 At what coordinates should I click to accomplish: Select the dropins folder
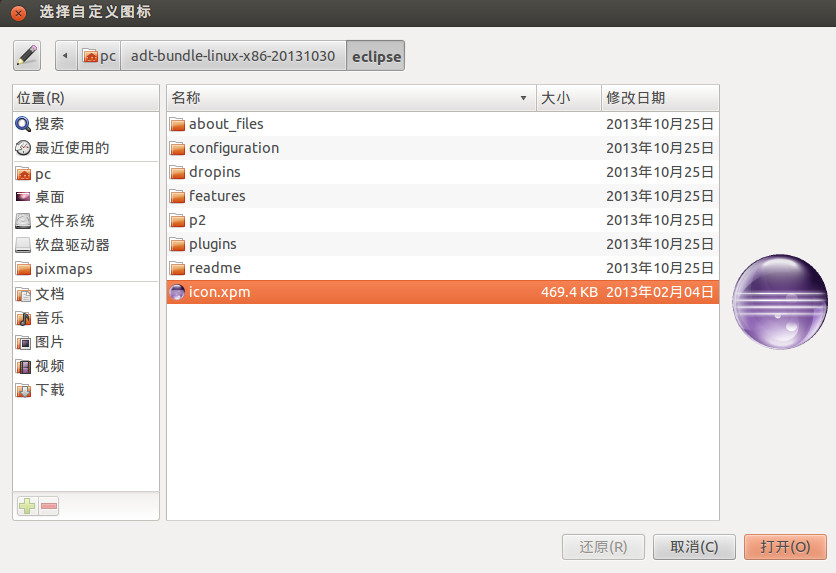(443, 172)
